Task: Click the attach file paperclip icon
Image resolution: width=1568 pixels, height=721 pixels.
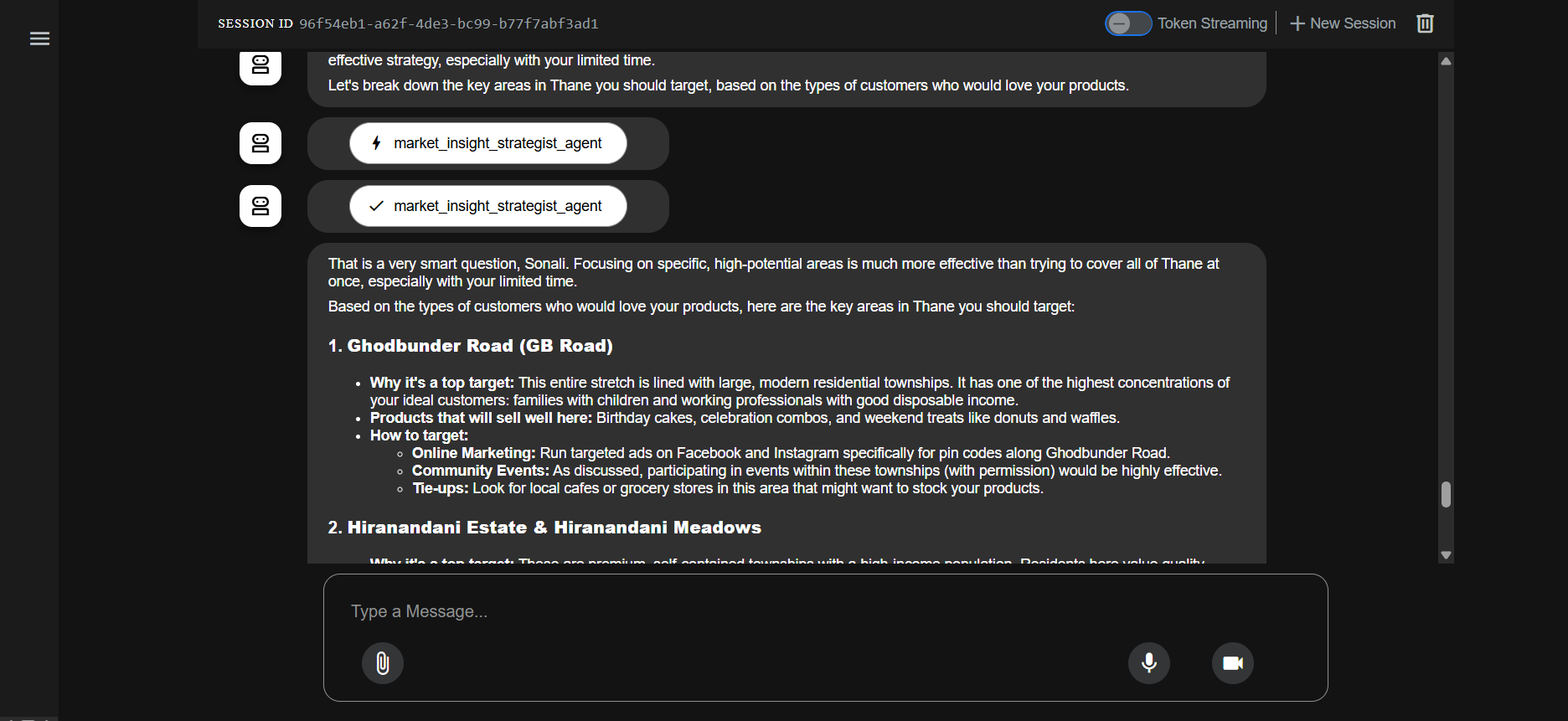Action: coord(383,663)
